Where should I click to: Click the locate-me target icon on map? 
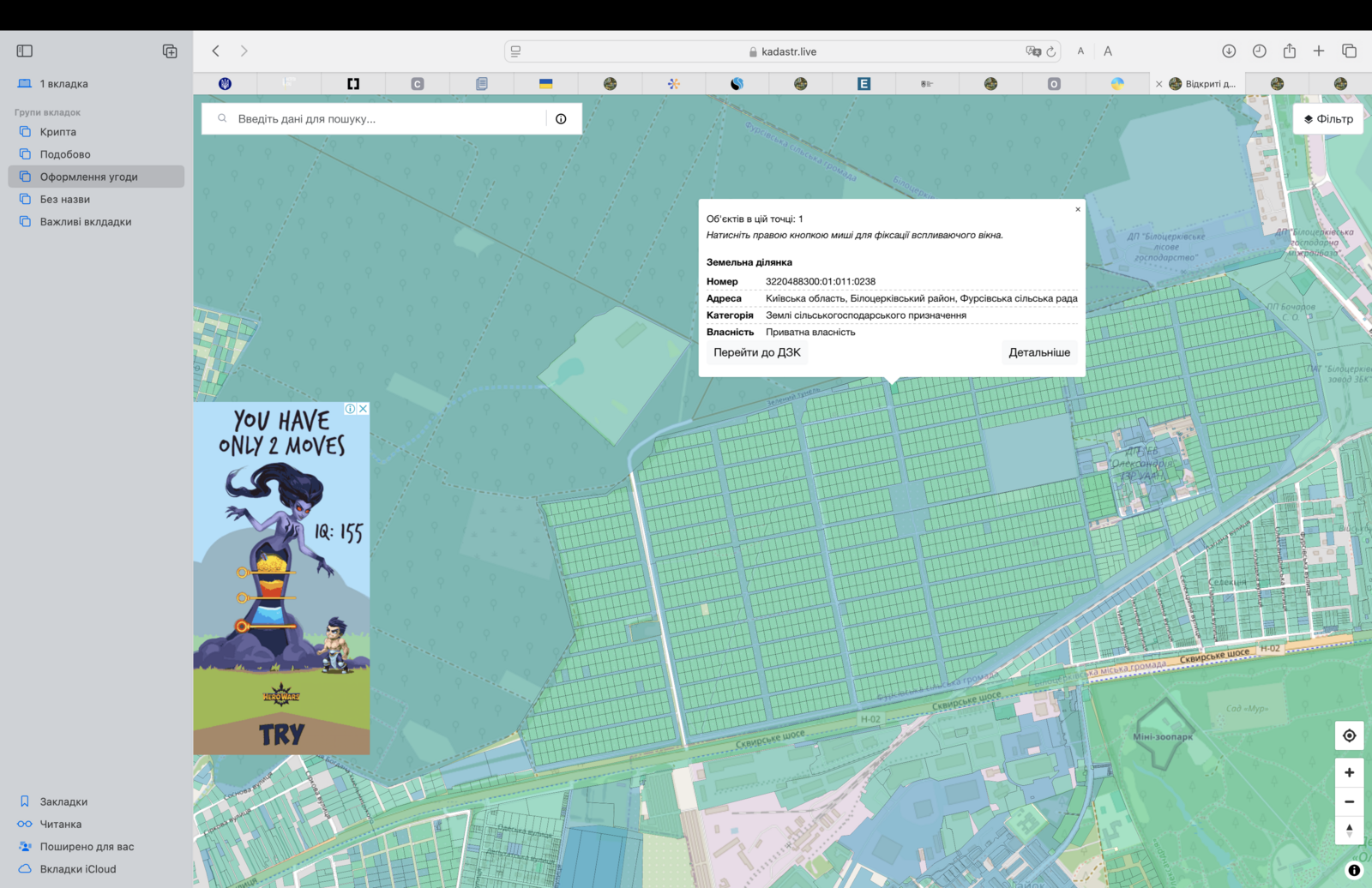(1349, 735)
